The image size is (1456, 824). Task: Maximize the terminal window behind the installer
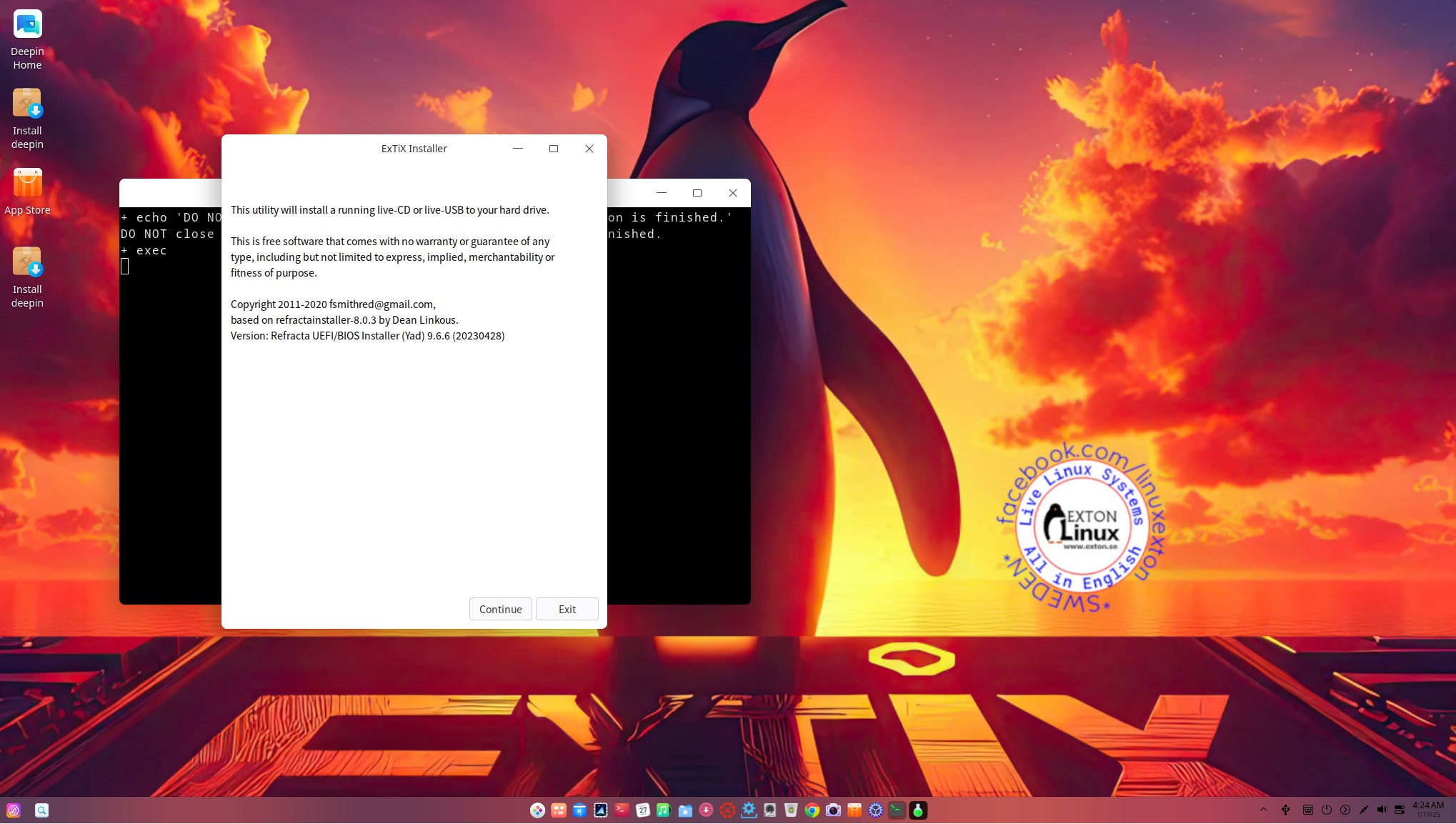[x=697, y=193]
